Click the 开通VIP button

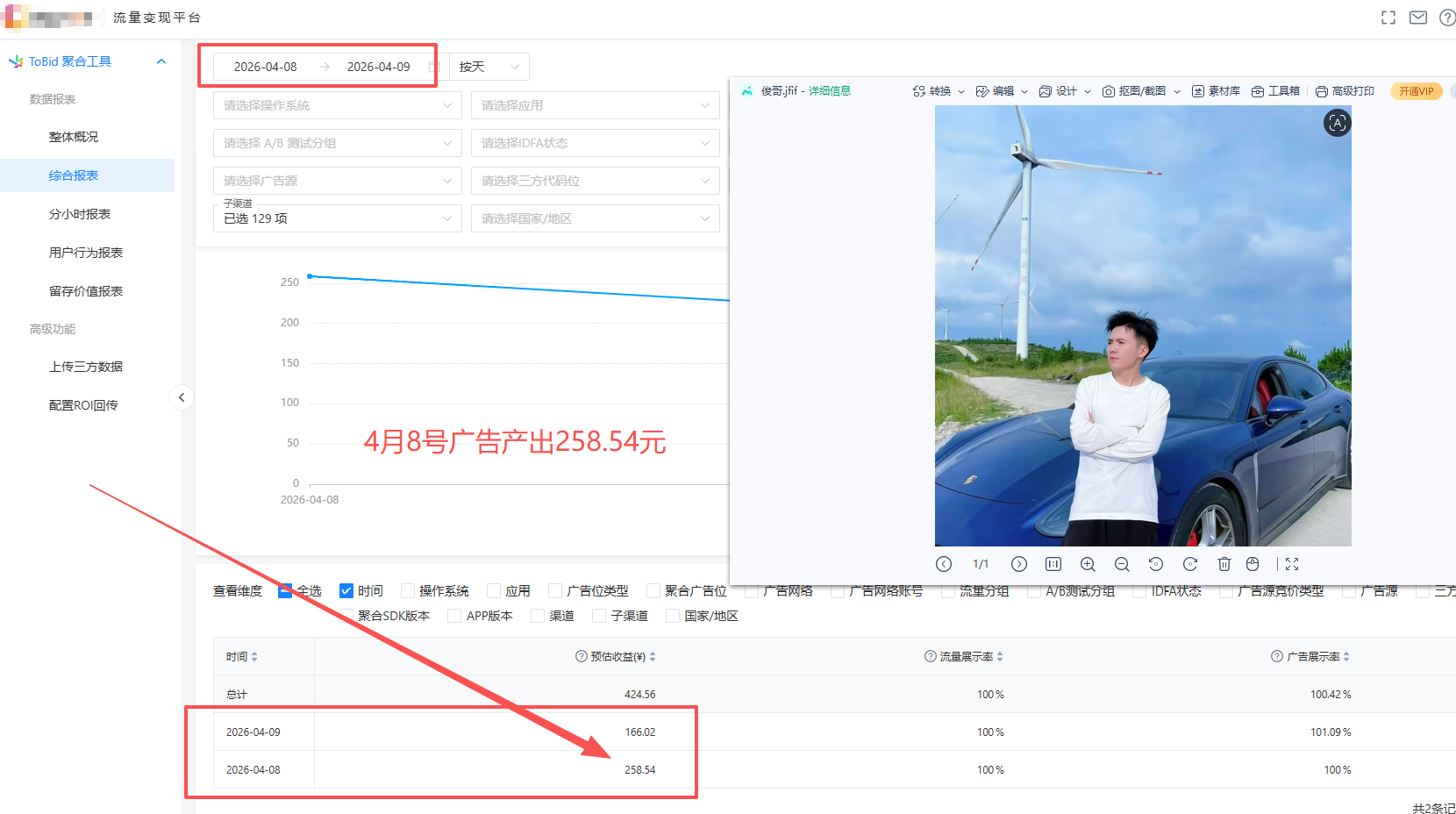pyautogui.click(x=1416, y=91)
